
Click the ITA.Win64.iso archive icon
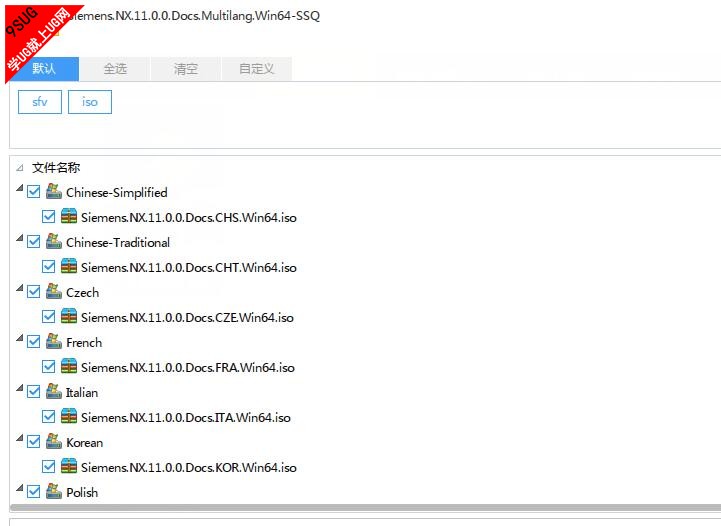click(x=69, y=417)
